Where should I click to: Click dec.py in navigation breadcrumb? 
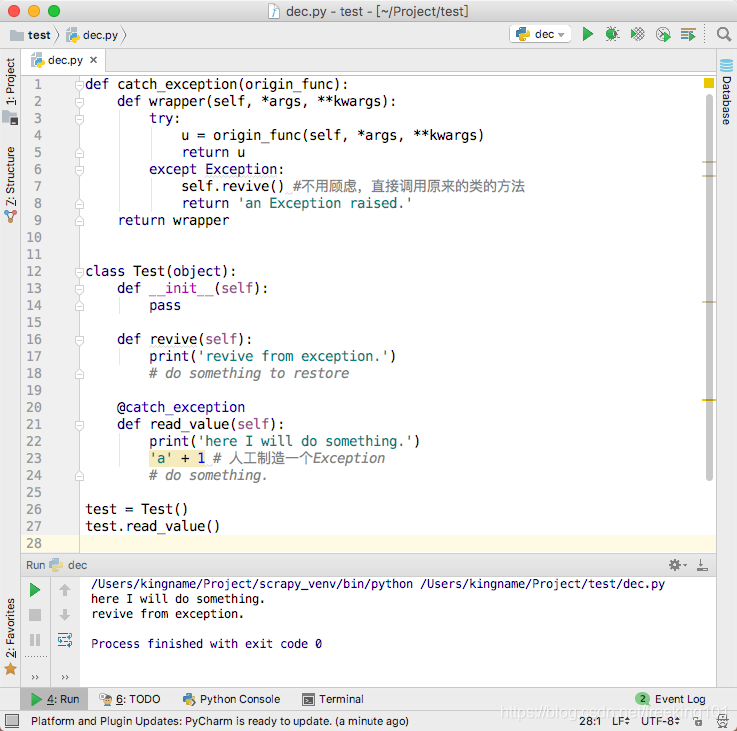point(92,35)
